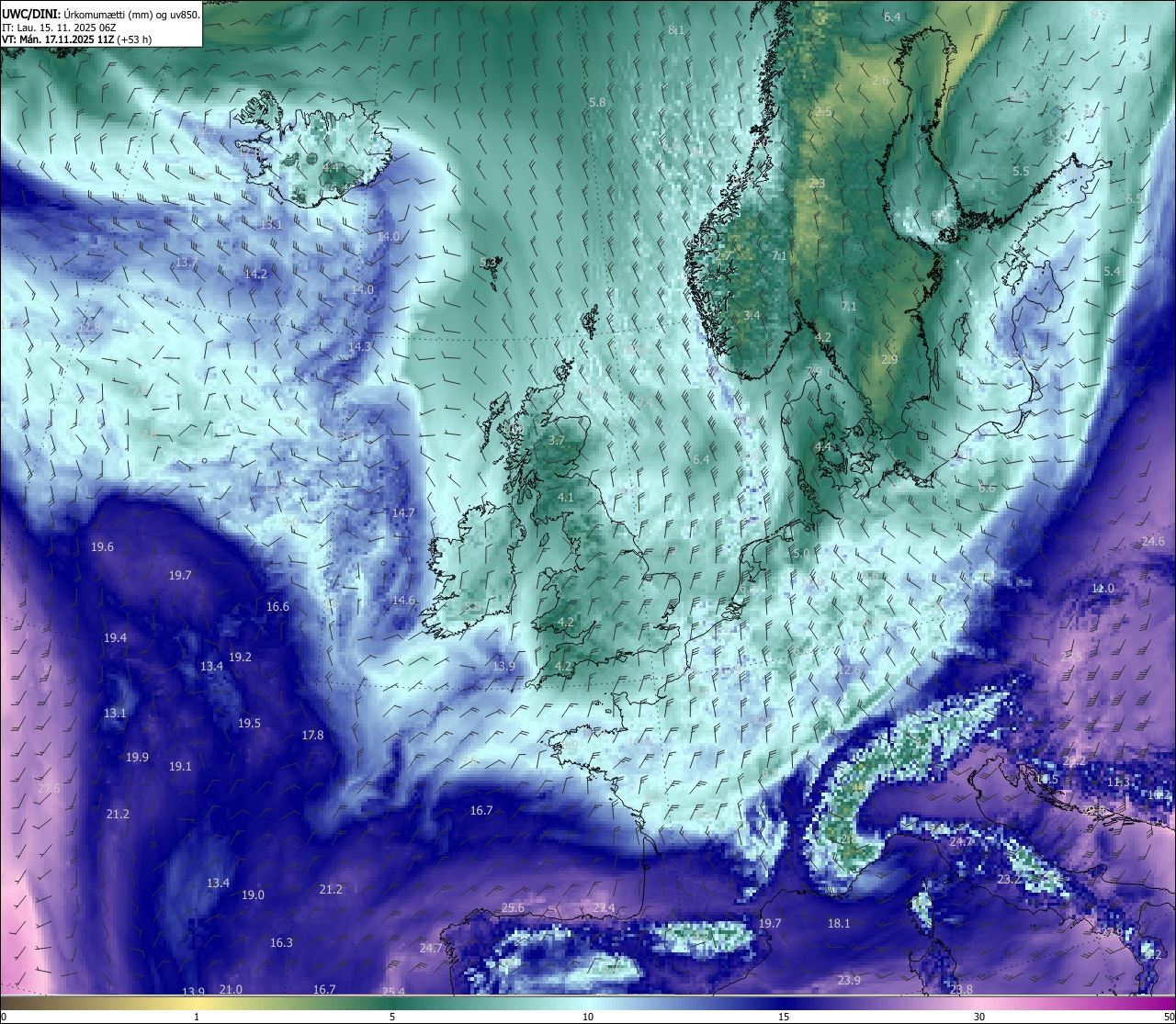Click the map value '3.7'
The image size is (1176, 1024).
point(557,441)
